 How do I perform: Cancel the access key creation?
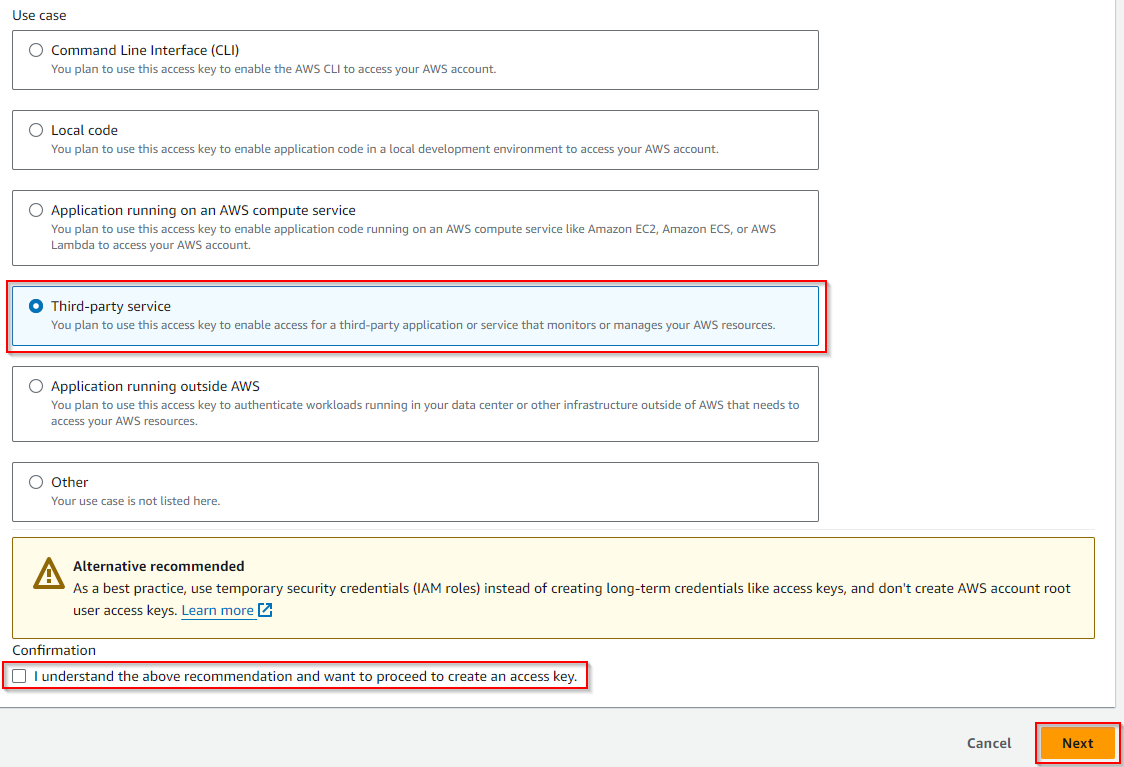coord(989,743)
